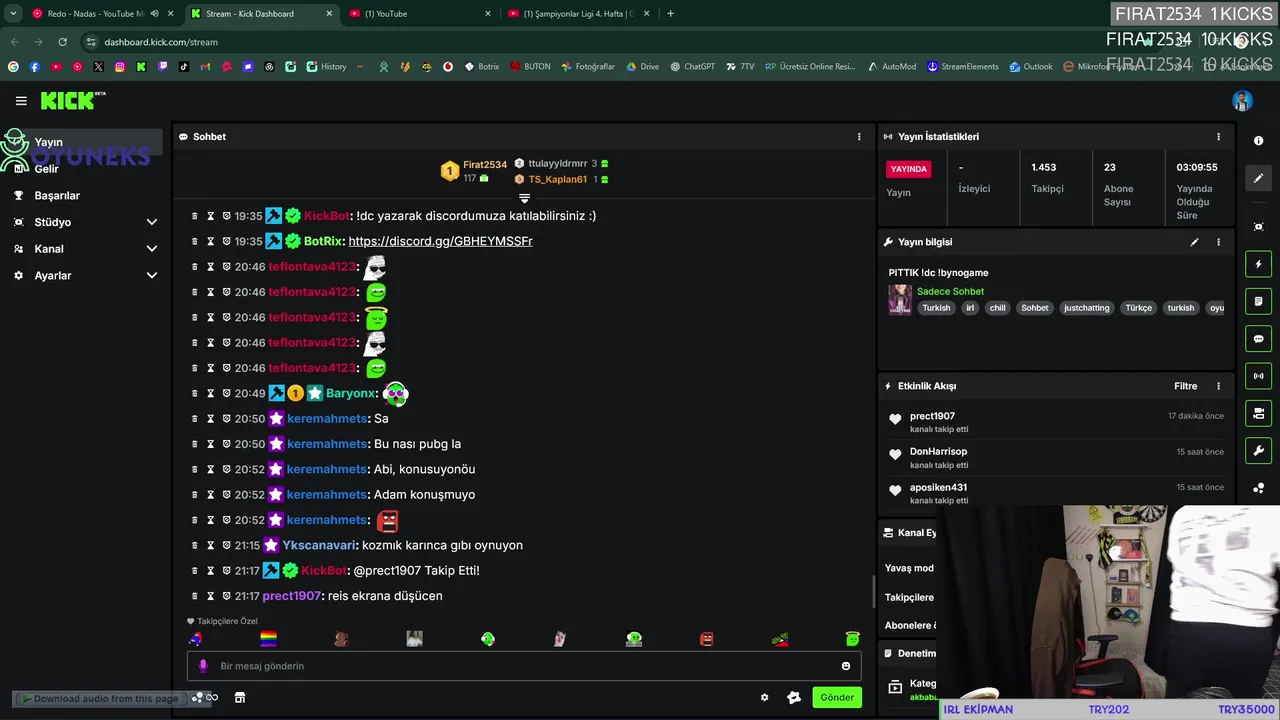Toggle the chat bubble panel icon
Viewport: 1280px width, 720px height.
1258,339
